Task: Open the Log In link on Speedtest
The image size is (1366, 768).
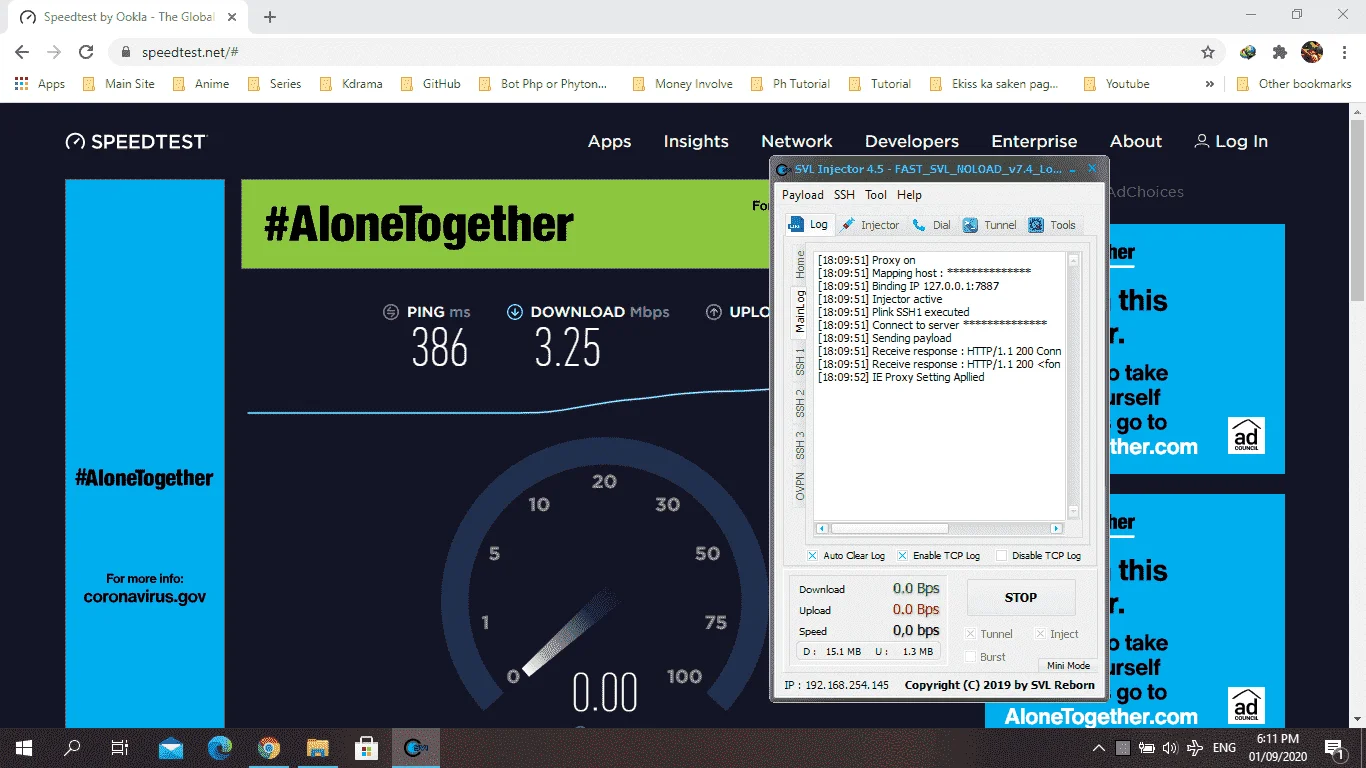Action: pyautogui.click(x=1231, y=141)
